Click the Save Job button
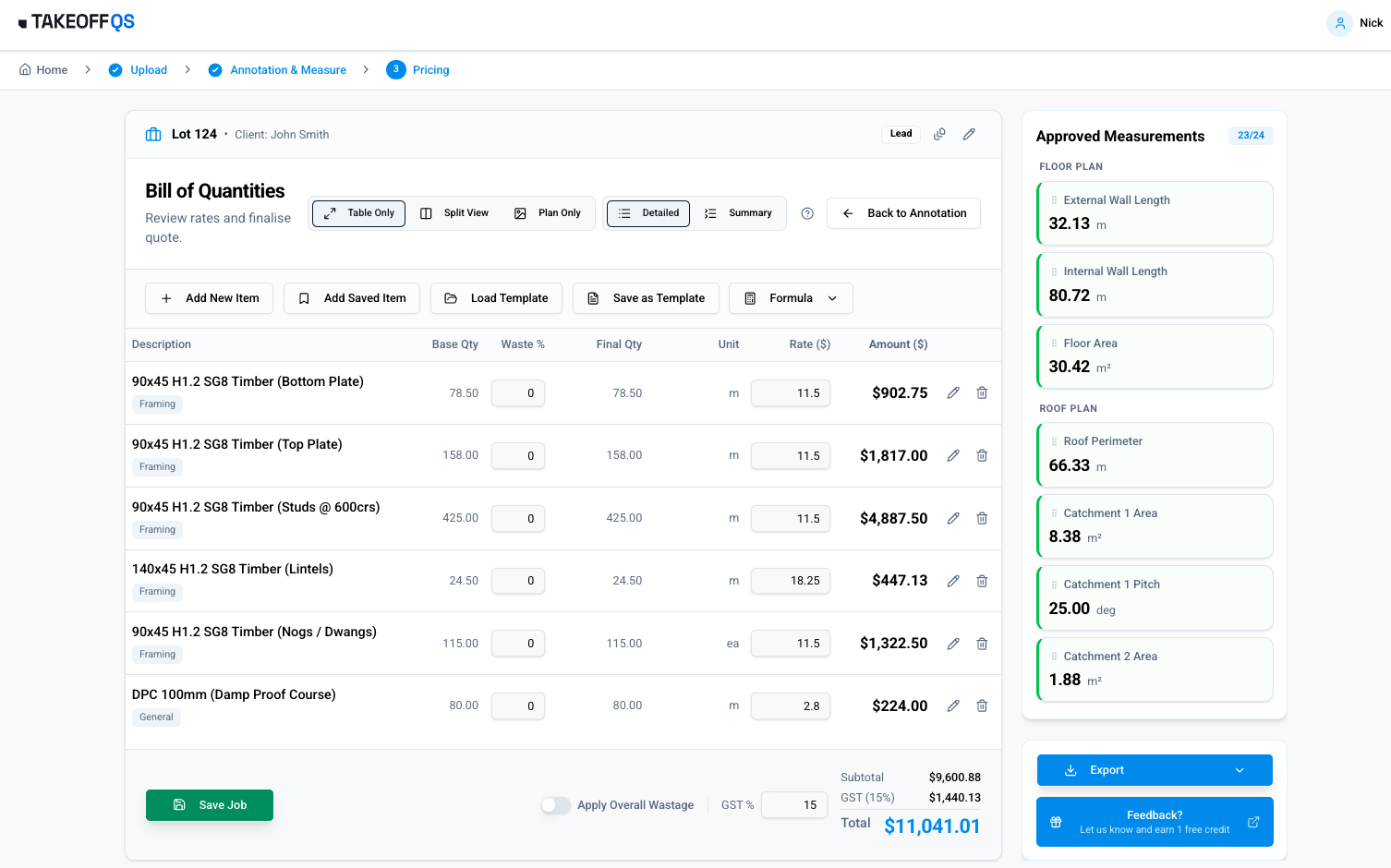This screenshot has width=1391, height=868. click(x=209, y=805)
